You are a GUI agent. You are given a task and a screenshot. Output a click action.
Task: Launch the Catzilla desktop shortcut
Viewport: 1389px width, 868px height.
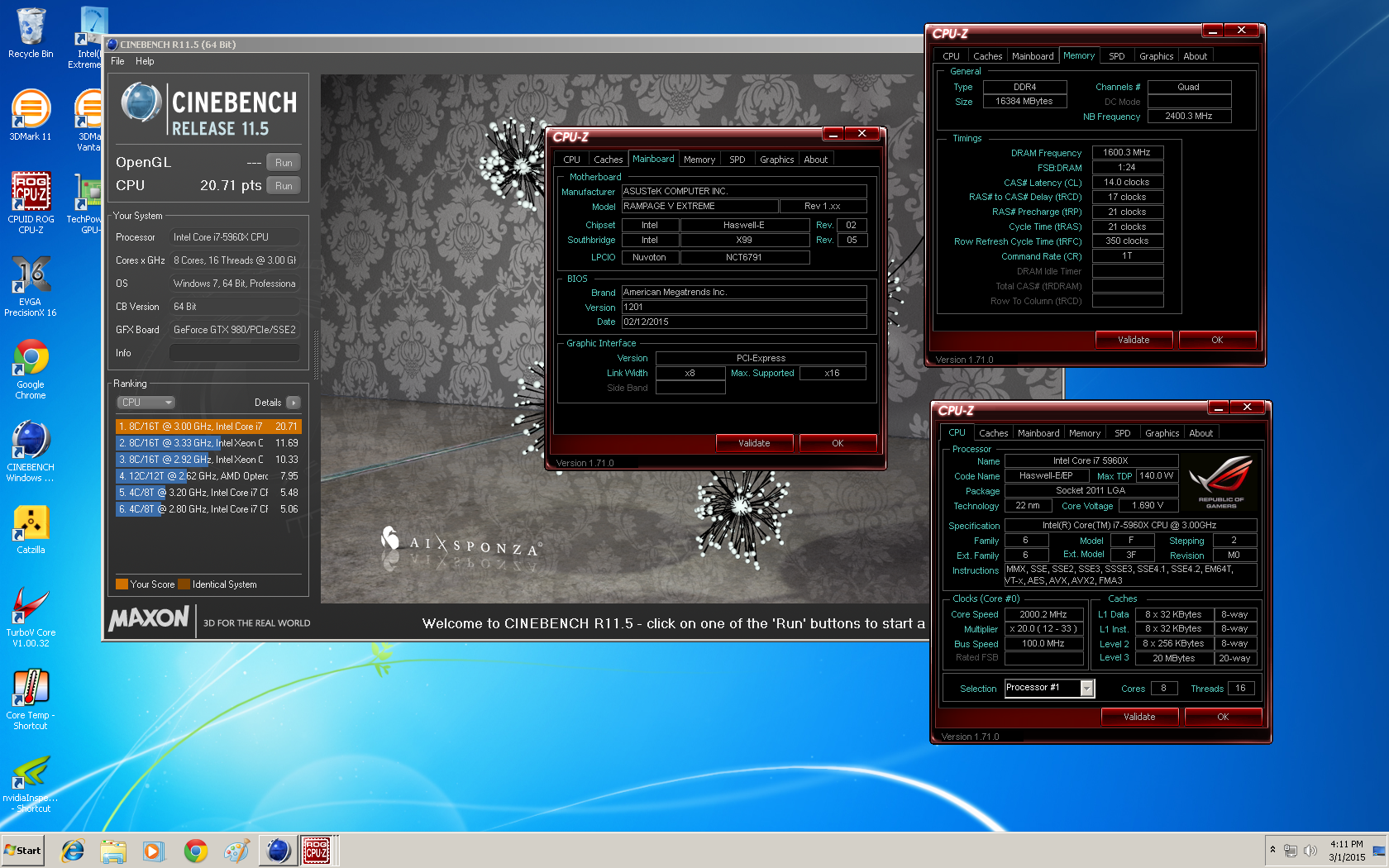pos(31,529)
